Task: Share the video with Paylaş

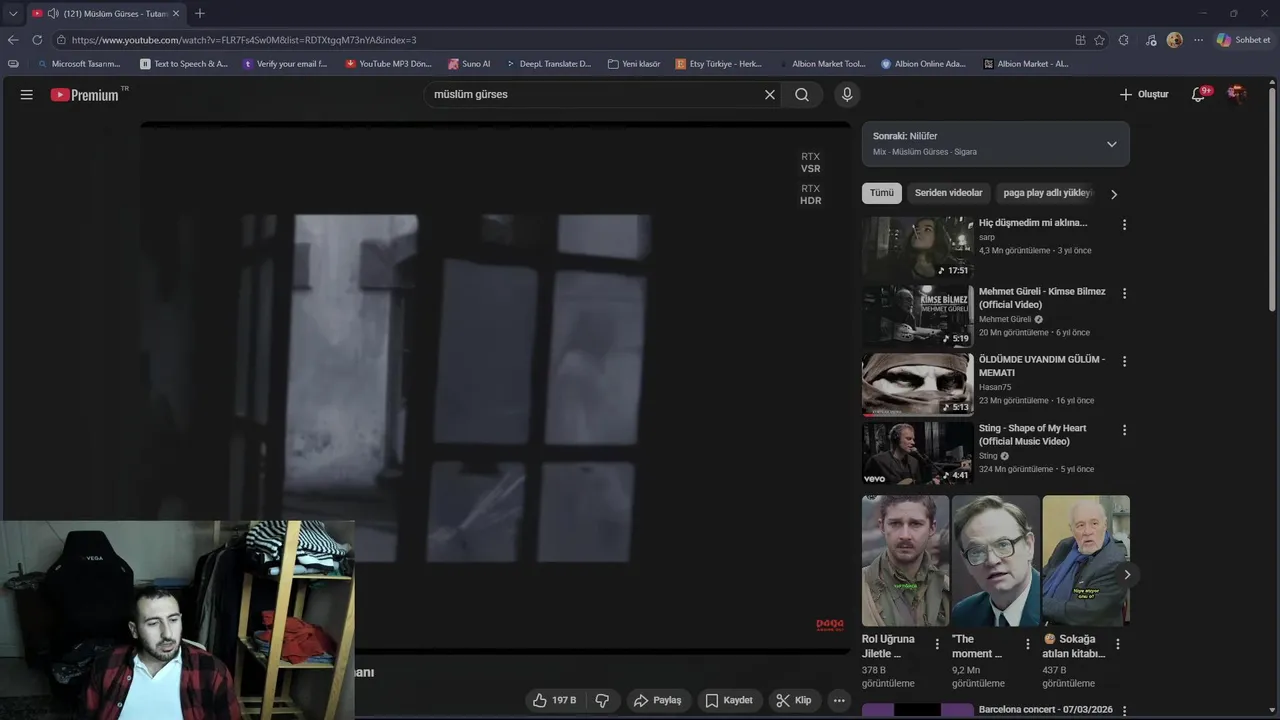Action: coord(658,700)
